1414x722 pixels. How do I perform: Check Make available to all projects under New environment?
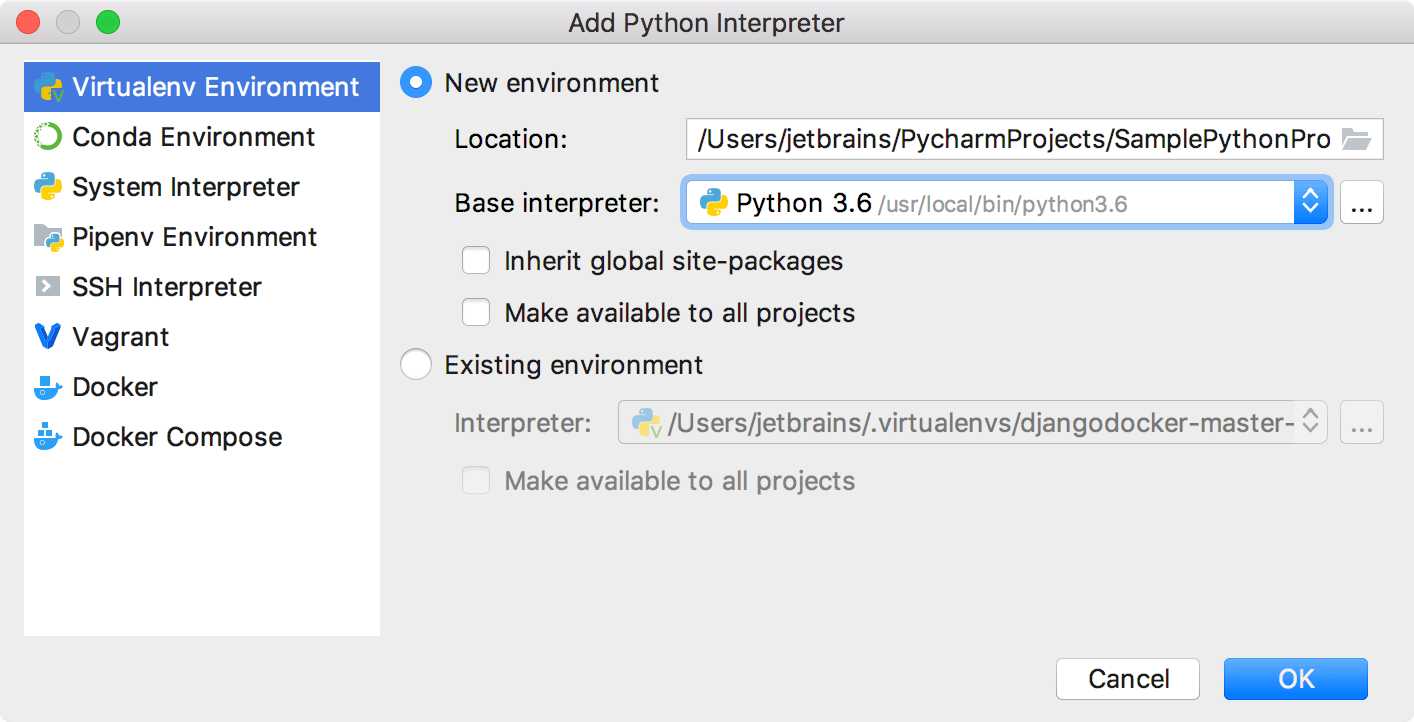476,313
